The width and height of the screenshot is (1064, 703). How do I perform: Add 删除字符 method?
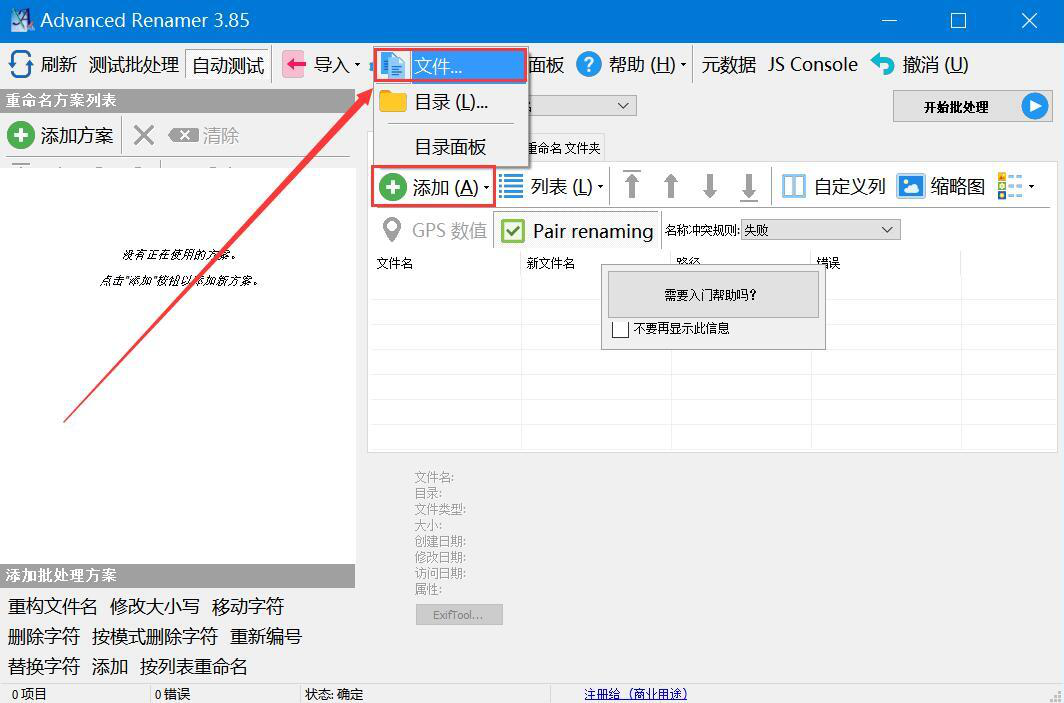coord(43,636)
